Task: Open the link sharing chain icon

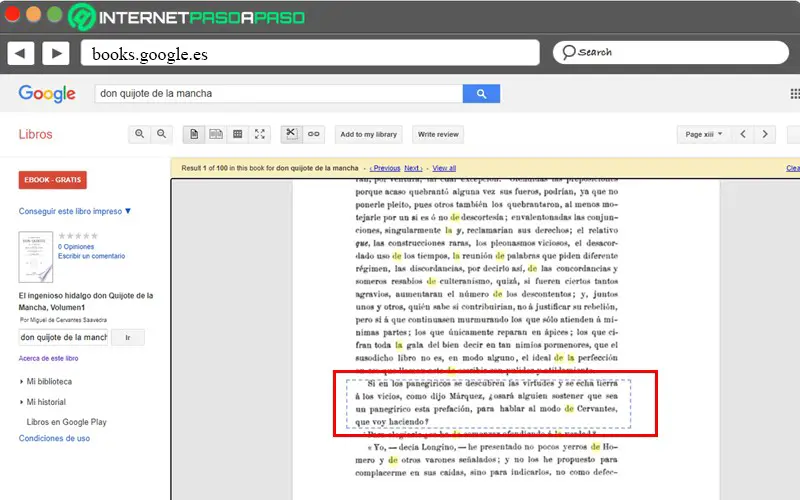Action: pyautogui.click(x=313, y=134)
